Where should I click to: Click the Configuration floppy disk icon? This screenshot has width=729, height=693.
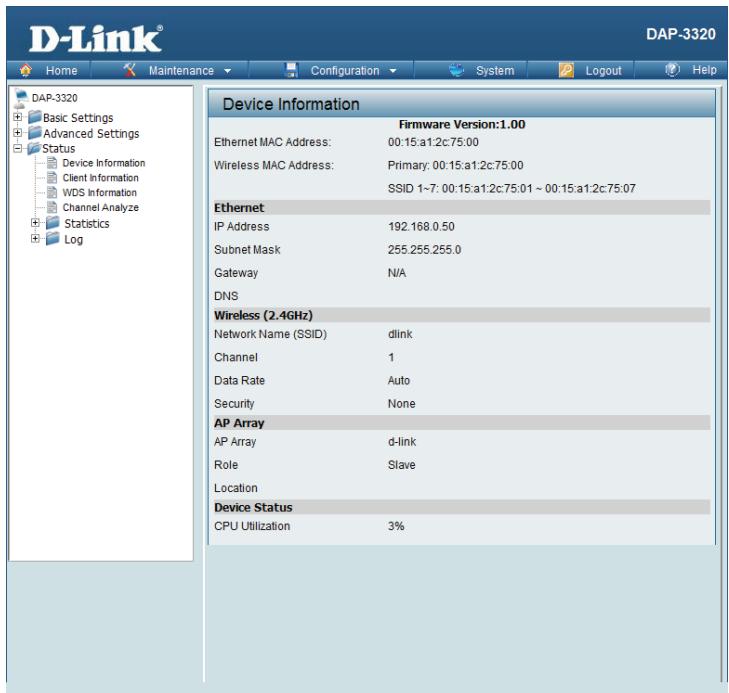[x=291, y=70]
